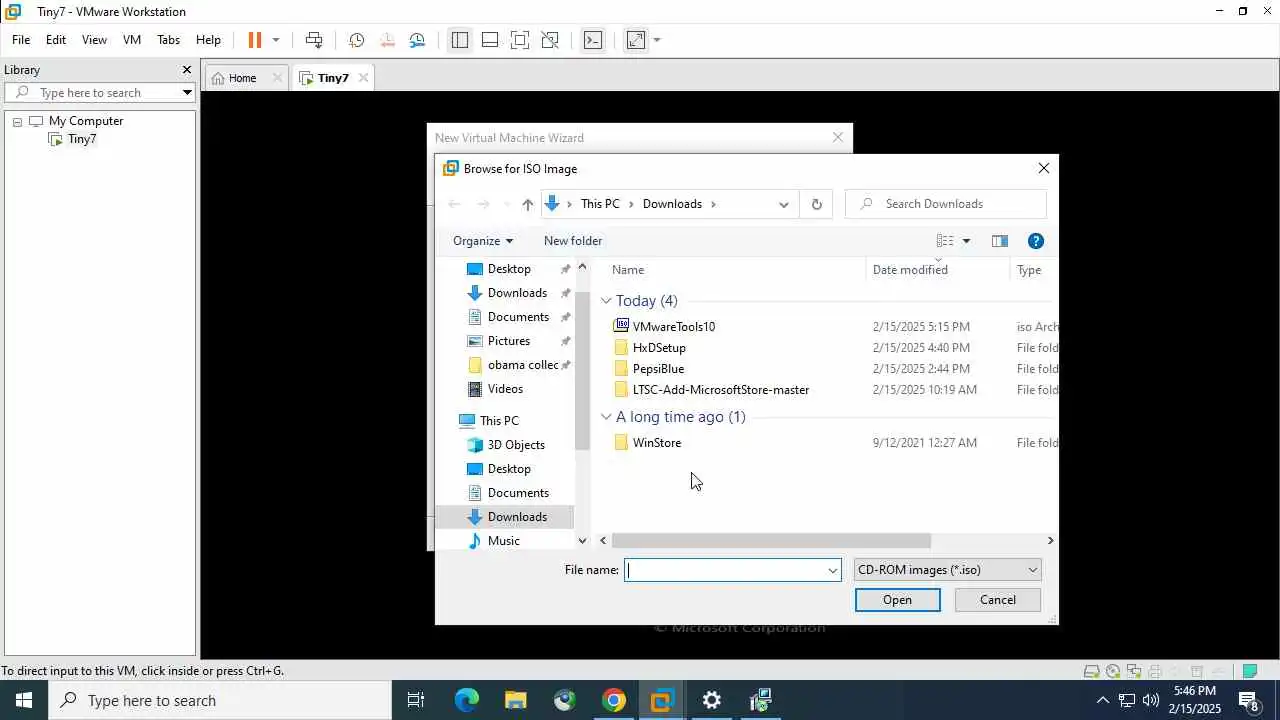This screenshot has width=1280, height=720.
Task: Open the CD-ROM images file type dropdown
Action: [x=948, y=570]
